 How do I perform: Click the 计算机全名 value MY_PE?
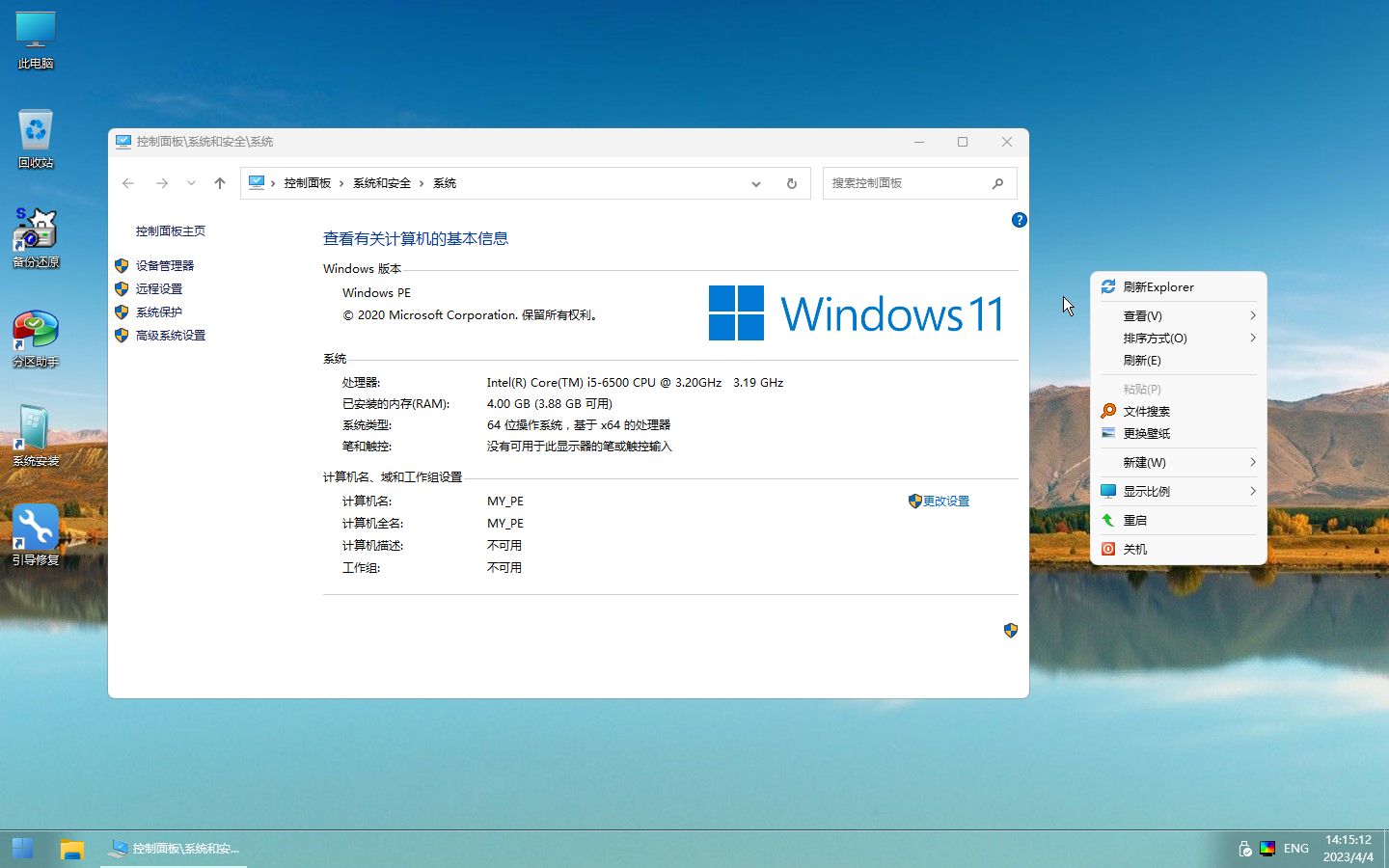[505, 524]
